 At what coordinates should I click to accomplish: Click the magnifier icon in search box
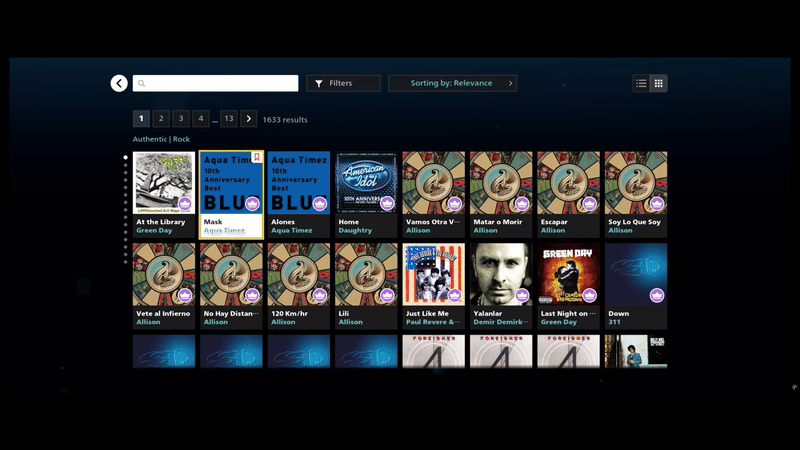(142, 84)
